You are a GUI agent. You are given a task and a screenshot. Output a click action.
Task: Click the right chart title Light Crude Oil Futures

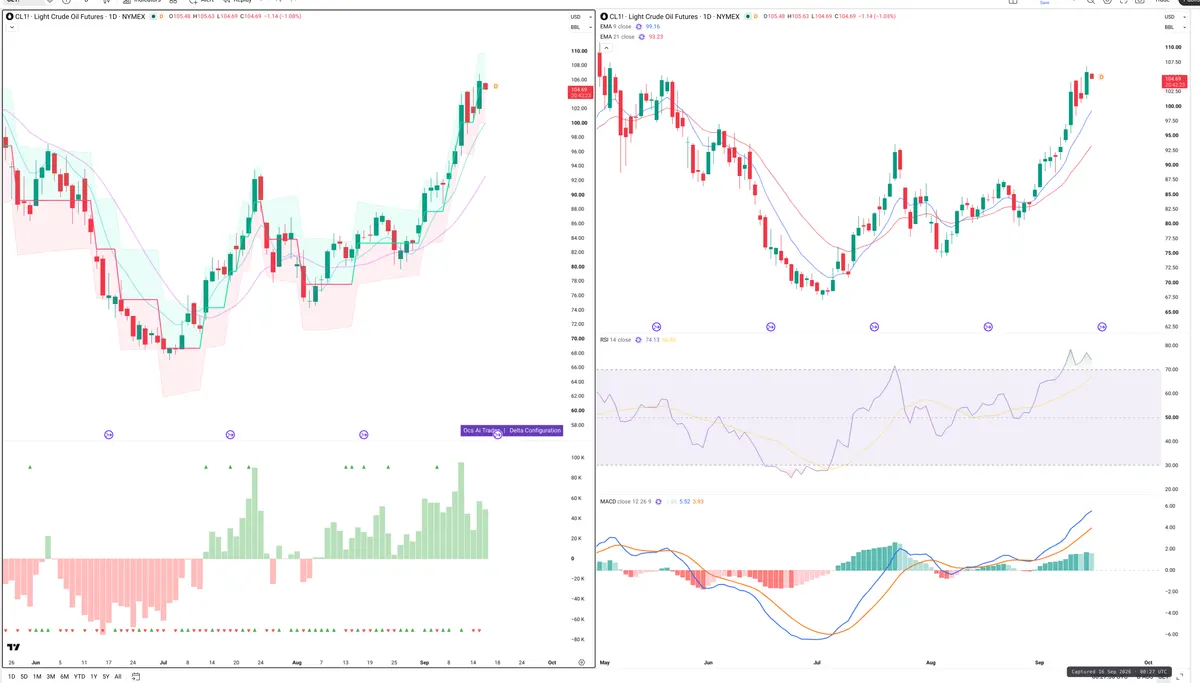click(x=661, y=17)
